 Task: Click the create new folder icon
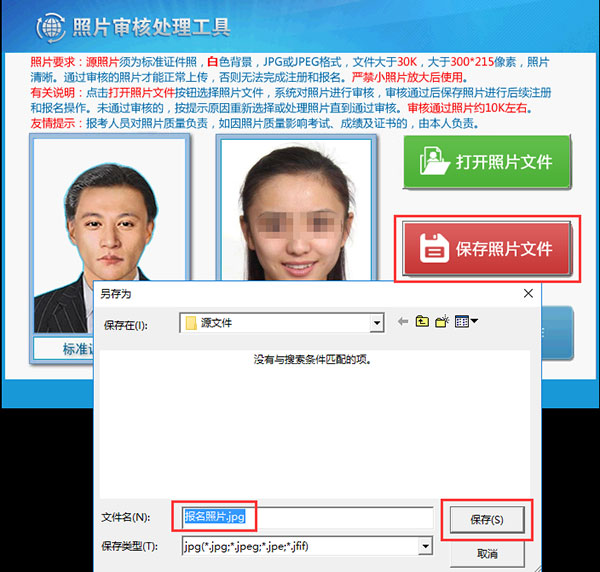[x=442, y=321]
